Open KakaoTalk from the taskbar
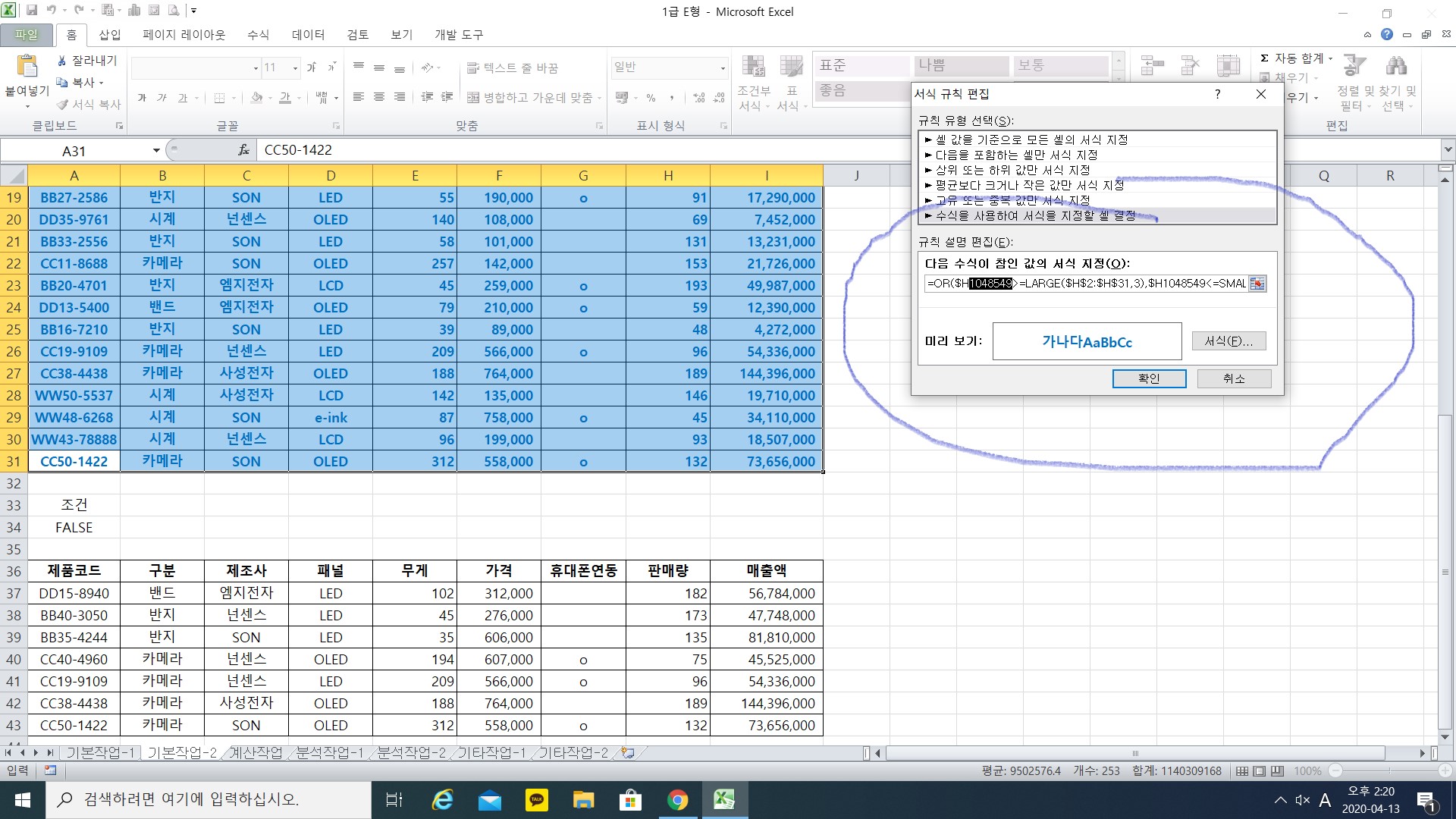This screenshot has height=819, width=1456. click(x=537, y=799)
